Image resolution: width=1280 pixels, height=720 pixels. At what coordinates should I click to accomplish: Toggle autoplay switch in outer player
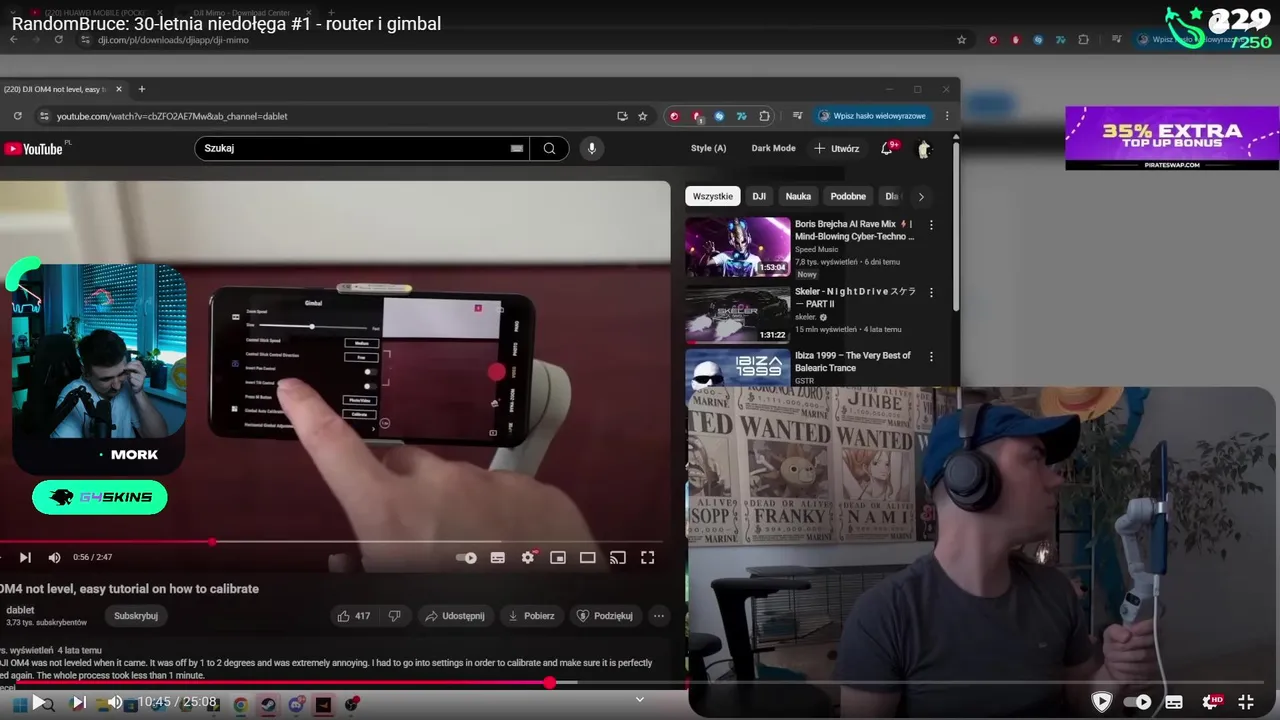coord(1138,702)
